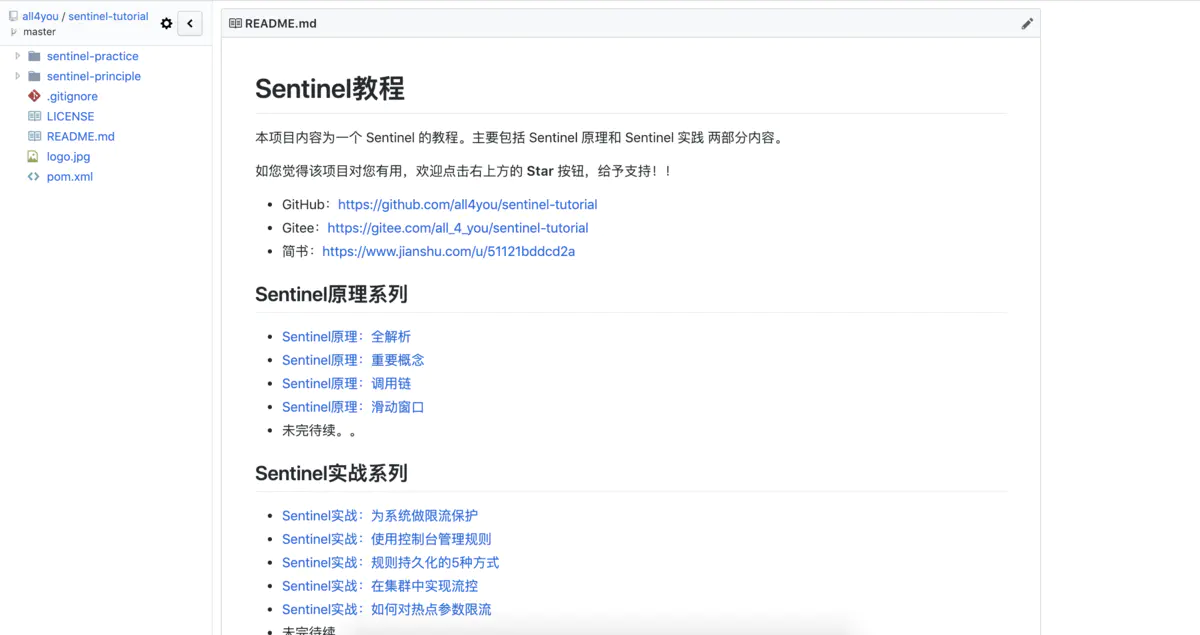Click the sentinel-principle folder icon
Image resolution: width=1200 pixels, height=635 pixels.
tap(34, 76)
